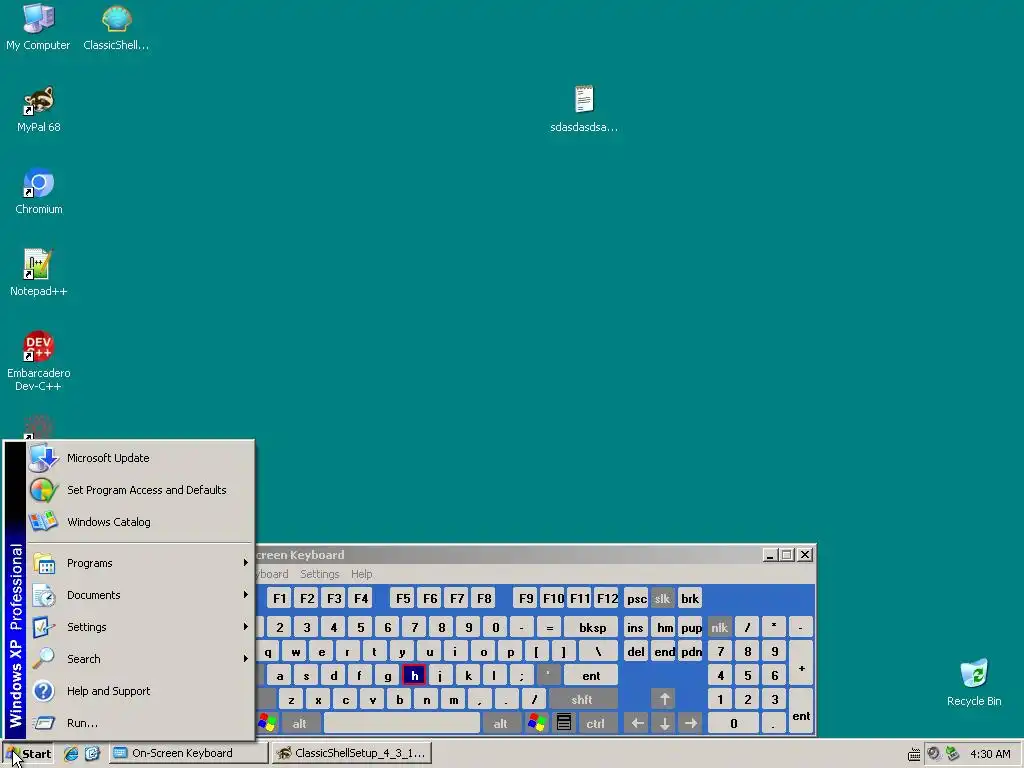This screenshot has width=1024, height=768.
Task: Click the second quick launch icon beside Internet Explorer
Action: click(92, 754)
